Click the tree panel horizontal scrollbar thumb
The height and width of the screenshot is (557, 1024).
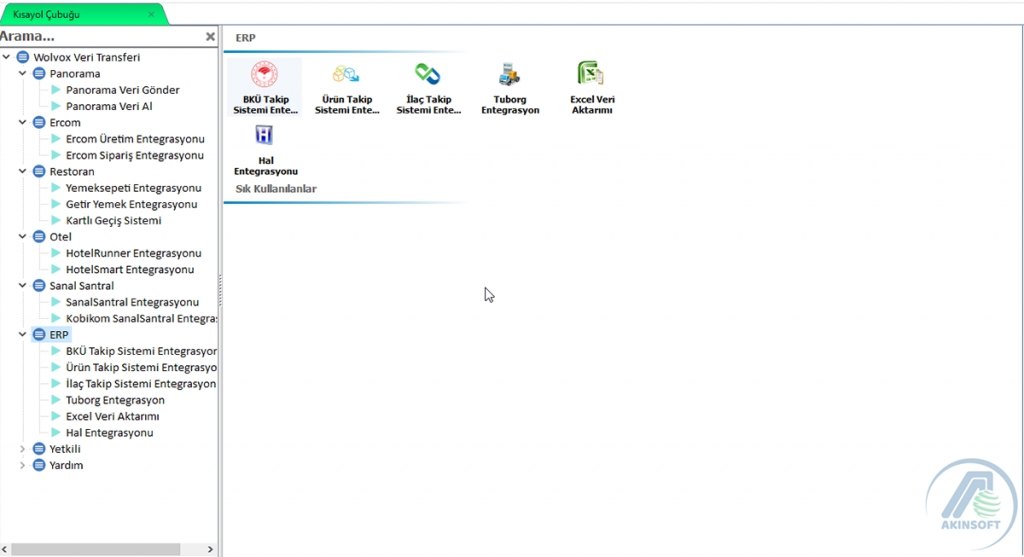(x=95, y=550)
